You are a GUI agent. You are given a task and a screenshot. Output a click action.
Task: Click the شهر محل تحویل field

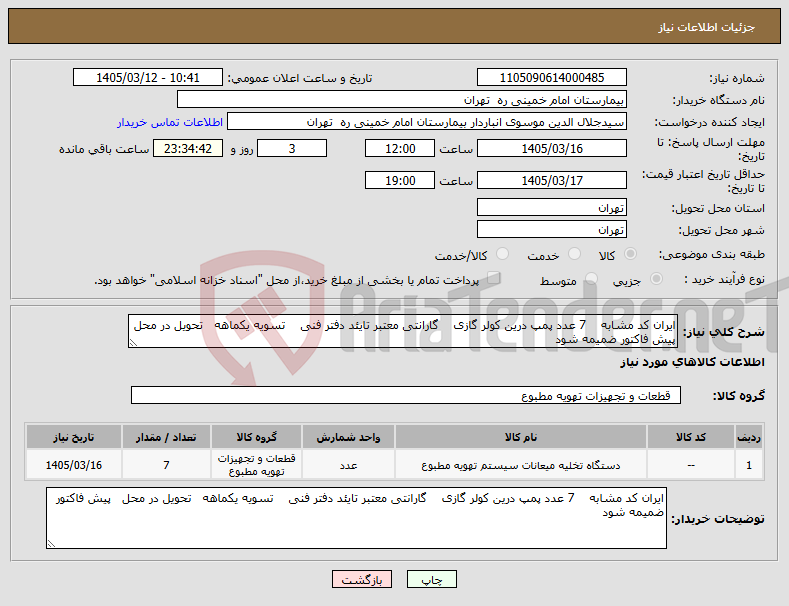tap(551, 230)
